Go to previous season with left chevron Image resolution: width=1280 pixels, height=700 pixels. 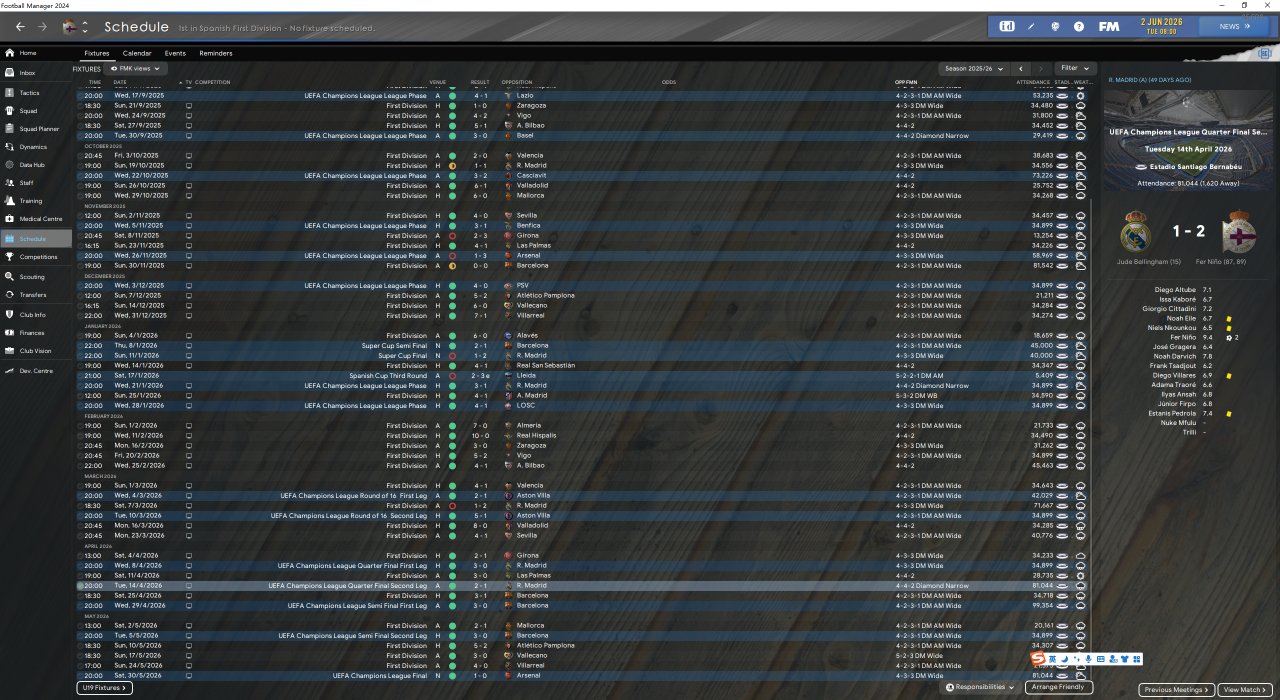click(1020, 69)
